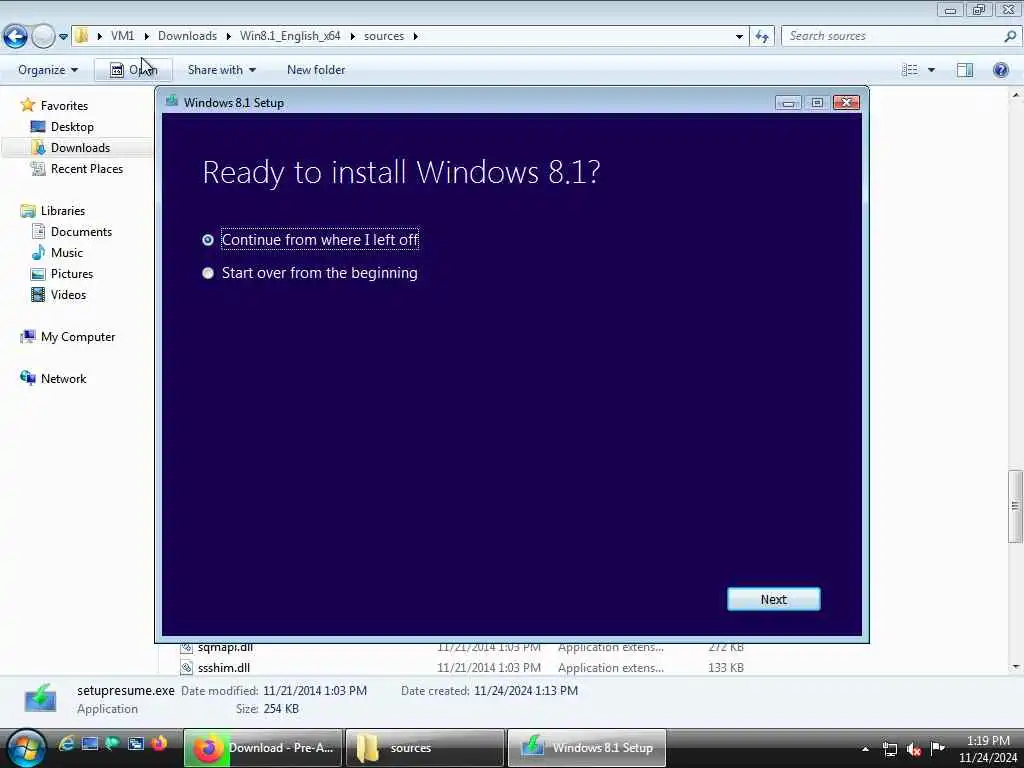The height and width of the screenshot is (768, 1024).
Task: Click setupresume.exe icon in details pane
Action: tap(40, 697)
